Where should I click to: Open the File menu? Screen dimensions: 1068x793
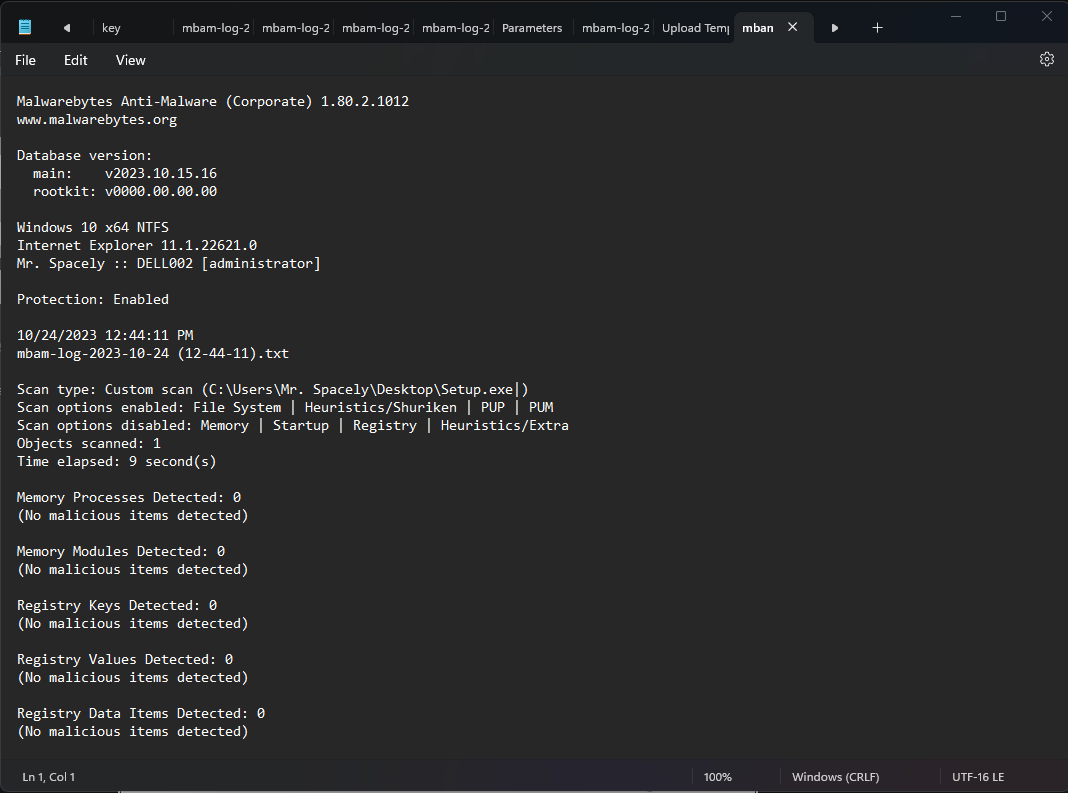[x=25, y=60]
